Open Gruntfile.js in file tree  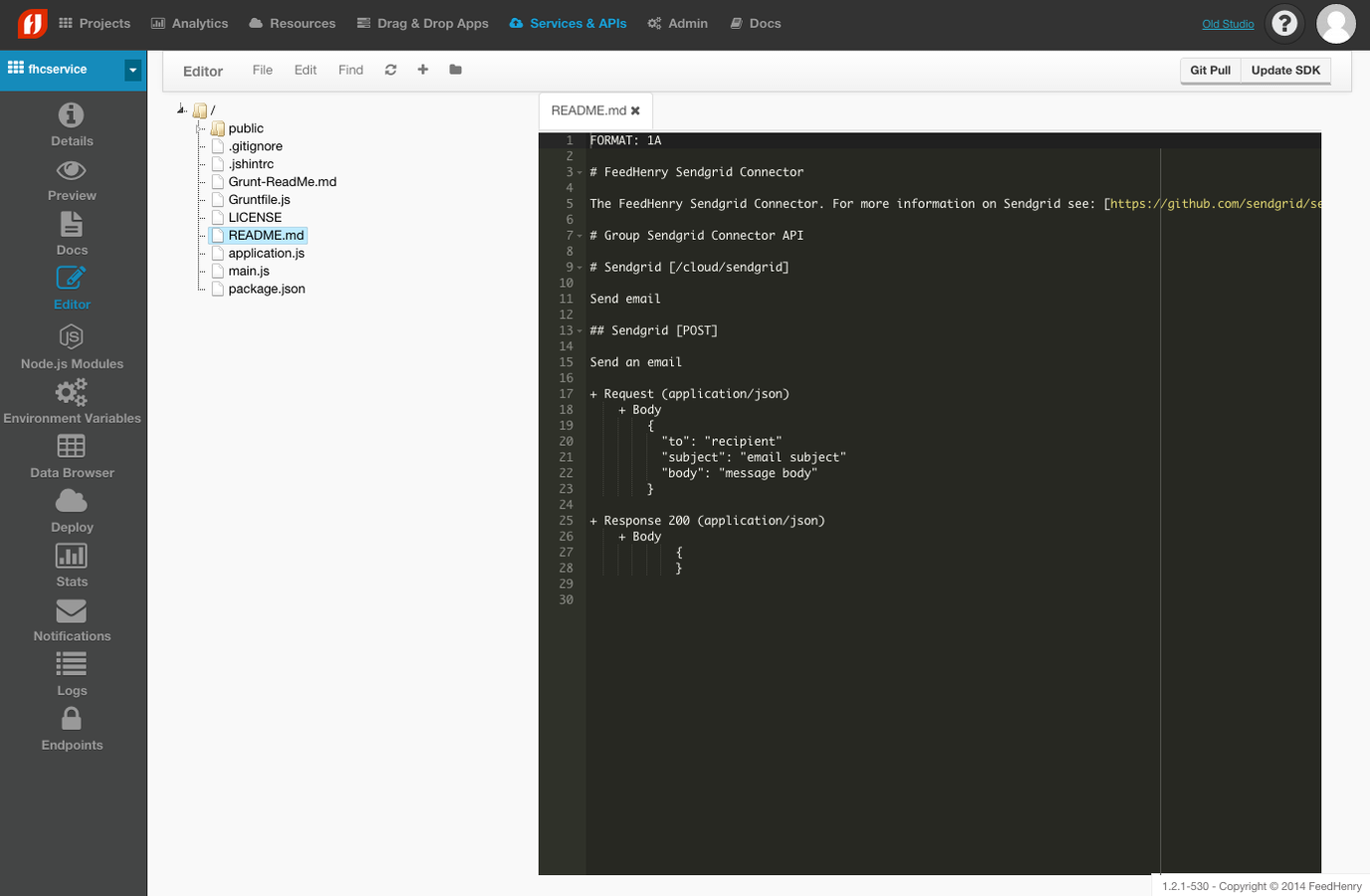(259, 200)
